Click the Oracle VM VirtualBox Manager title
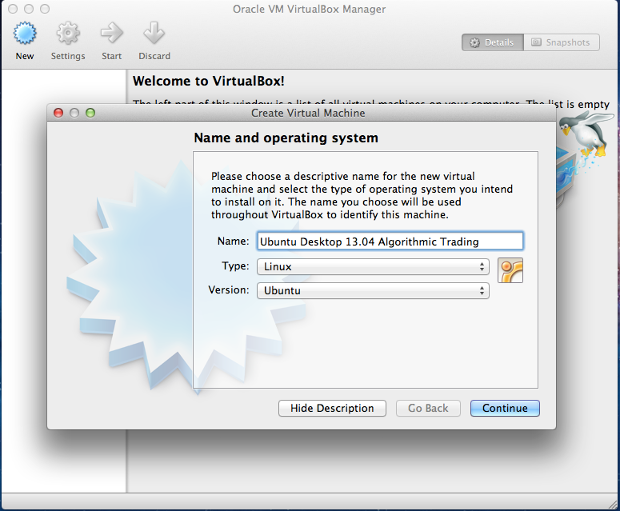 pyautogui.click(x=309, y=9)
